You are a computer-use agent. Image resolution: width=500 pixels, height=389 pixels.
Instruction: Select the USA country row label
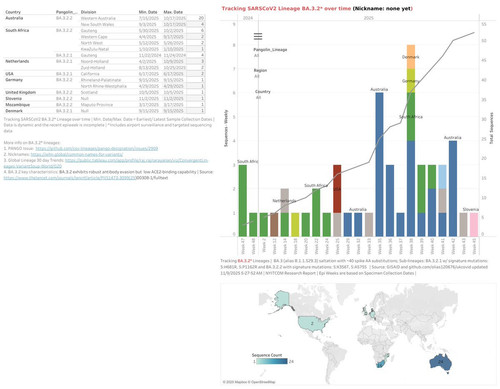tap(9, 74)
